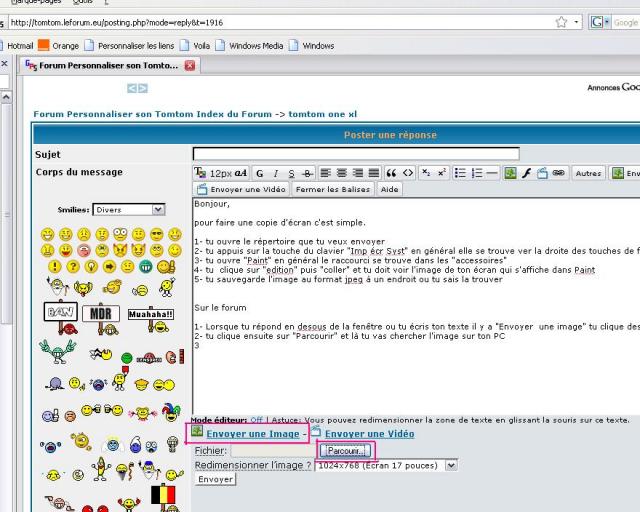Click inside the message body text area

pos(416,306)
